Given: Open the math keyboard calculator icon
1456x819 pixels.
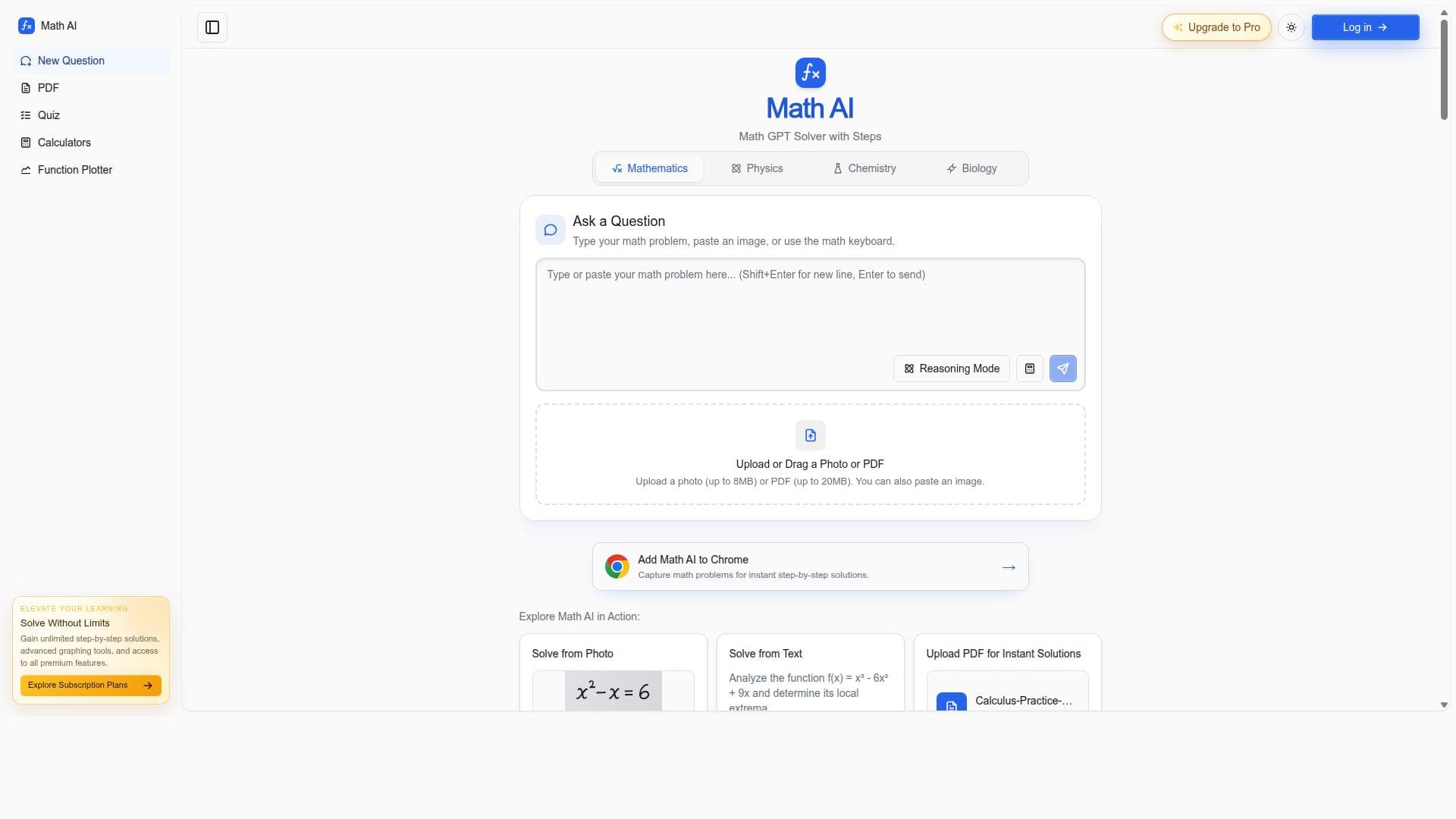Looking at the screenshot, I should pos(1029,369).
